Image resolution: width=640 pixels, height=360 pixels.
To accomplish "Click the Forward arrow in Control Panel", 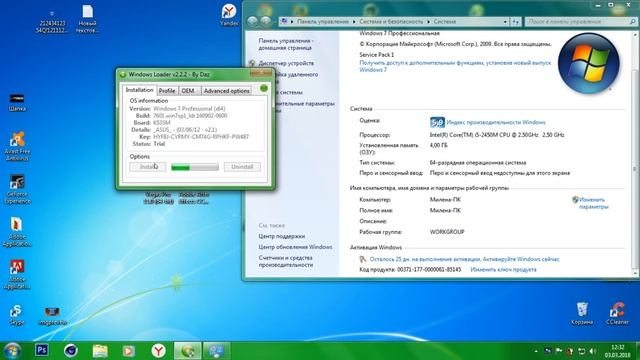I will [x=266, y=22].
